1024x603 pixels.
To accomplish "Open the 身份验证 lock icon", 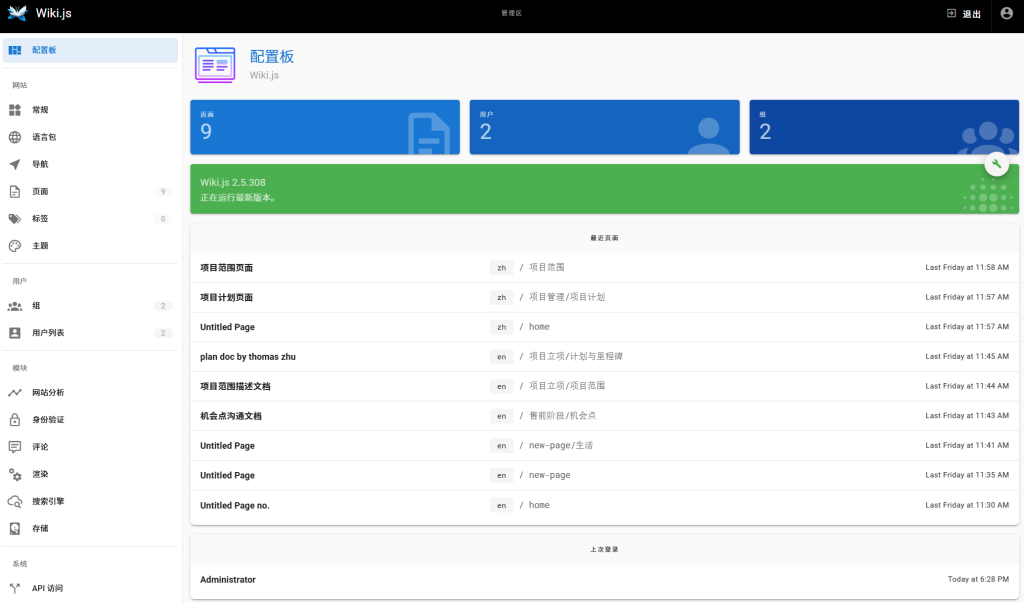I will click(x=15, y=420).
